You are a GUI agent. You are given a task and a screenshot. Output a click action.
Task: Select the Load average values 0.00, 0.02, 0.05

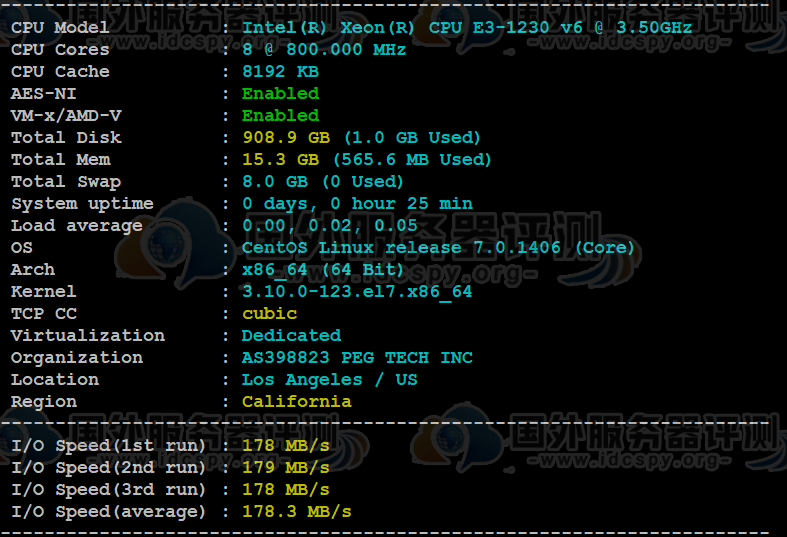click(x=330, y=226)
